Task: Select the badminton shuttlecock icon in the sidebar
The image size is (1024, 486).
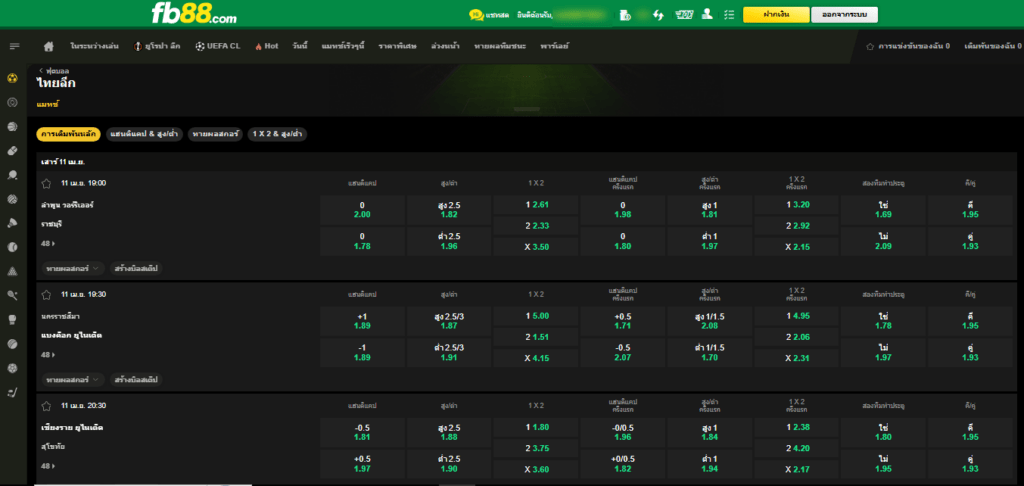Action: point(12,223)
